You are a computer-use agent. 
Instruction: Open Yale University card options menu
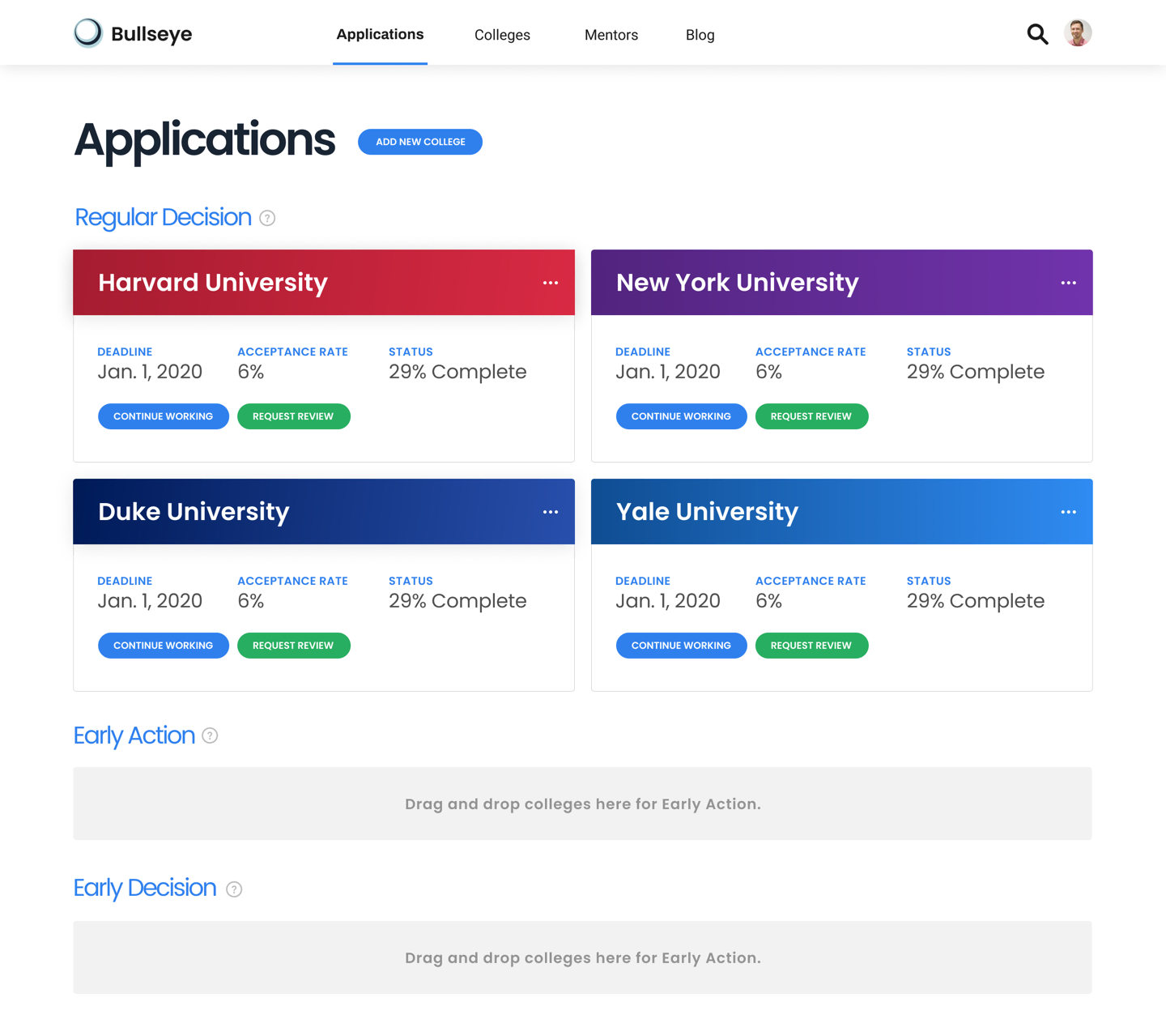pyautogui.click(x=1069, y=512)
